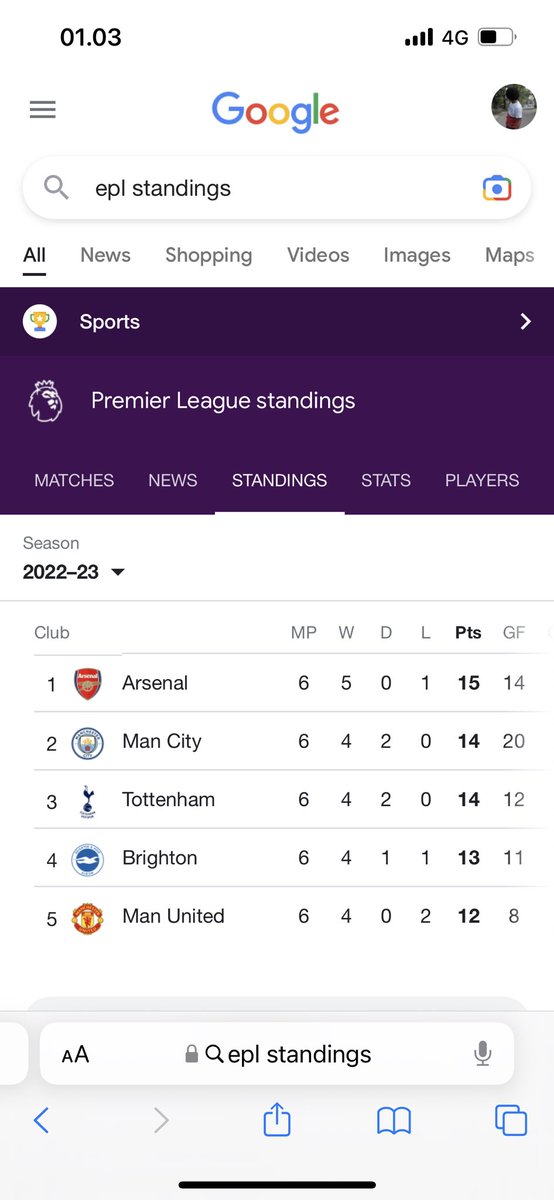Open the hamburger menu icon
This screenshot has height=1200, width=554.
(43, 109)
